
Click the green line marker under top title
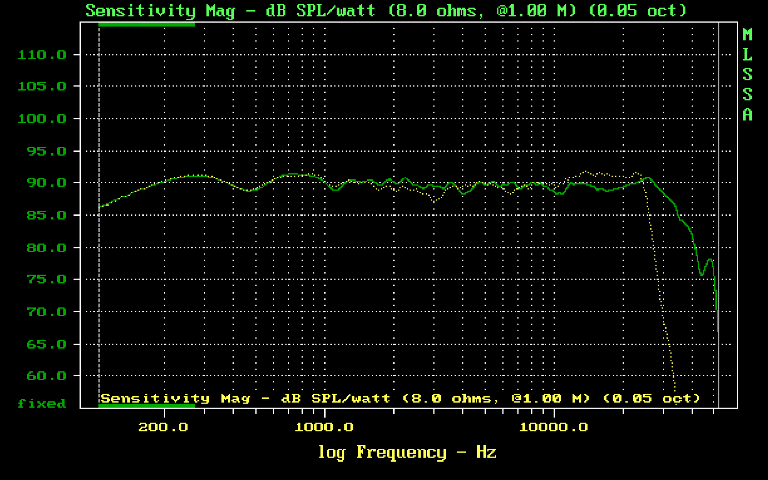click(146, 23)
